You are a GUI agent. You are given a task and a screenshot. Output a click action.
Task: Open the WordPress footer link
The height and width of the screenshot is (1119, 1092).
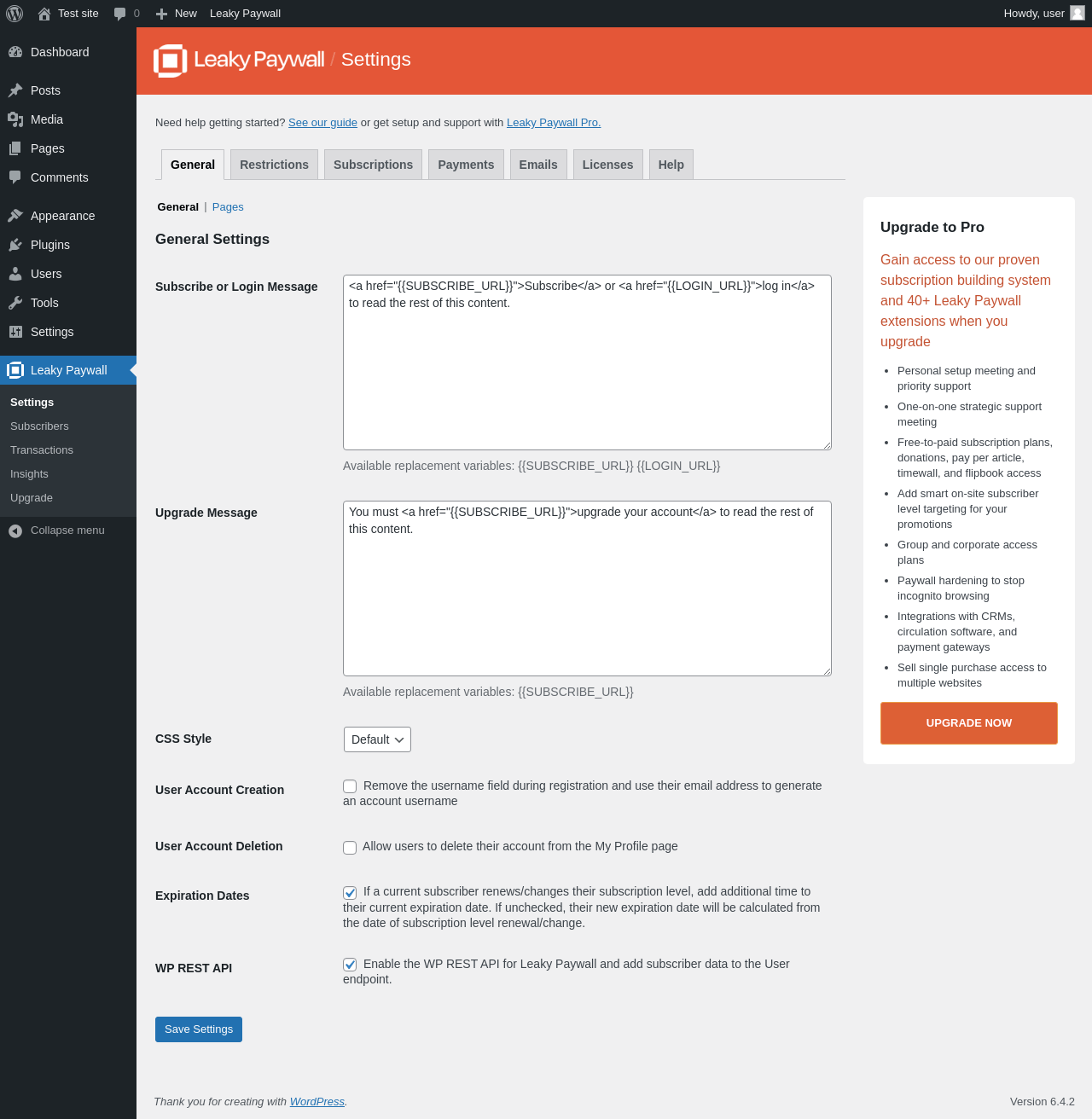tap(317, 1102)
